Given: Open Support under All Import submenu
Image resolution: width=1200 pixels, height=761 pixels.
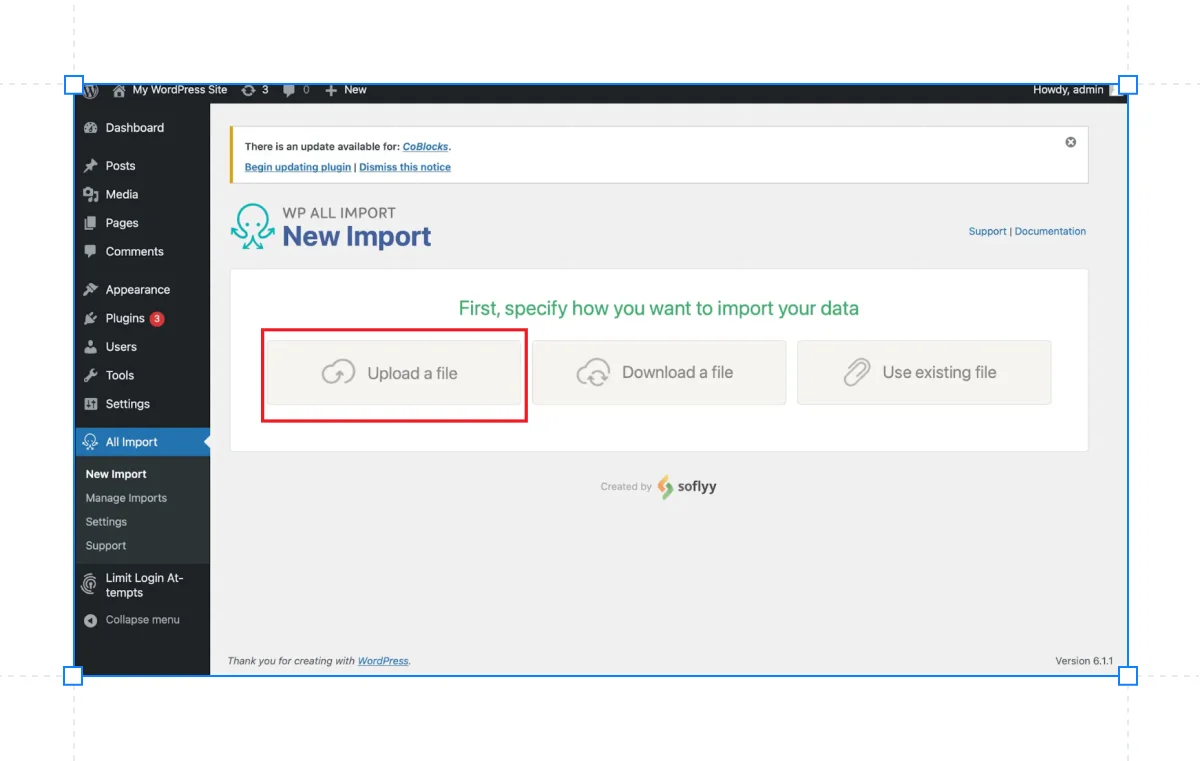Looking at the screenshot, I should click(x=106, y=546).
